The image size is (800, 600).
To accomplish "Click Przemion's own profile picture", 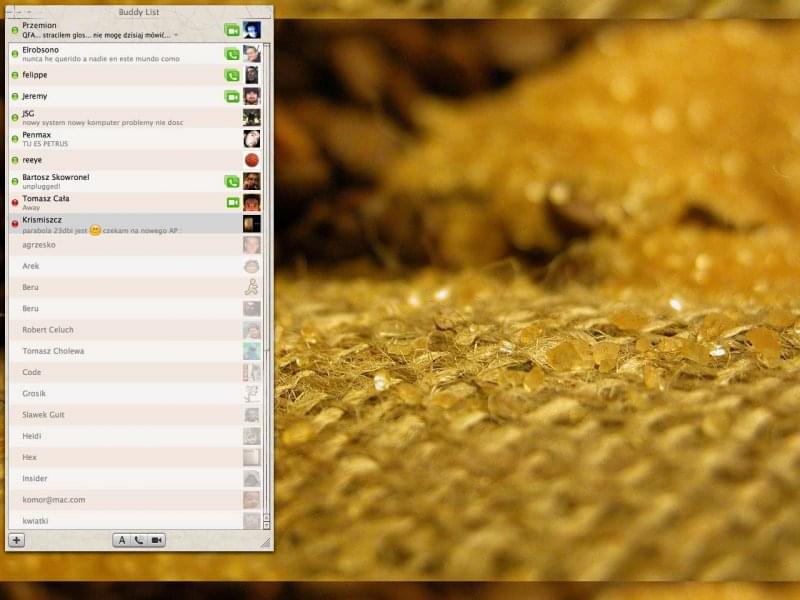I will coord(252,30).
